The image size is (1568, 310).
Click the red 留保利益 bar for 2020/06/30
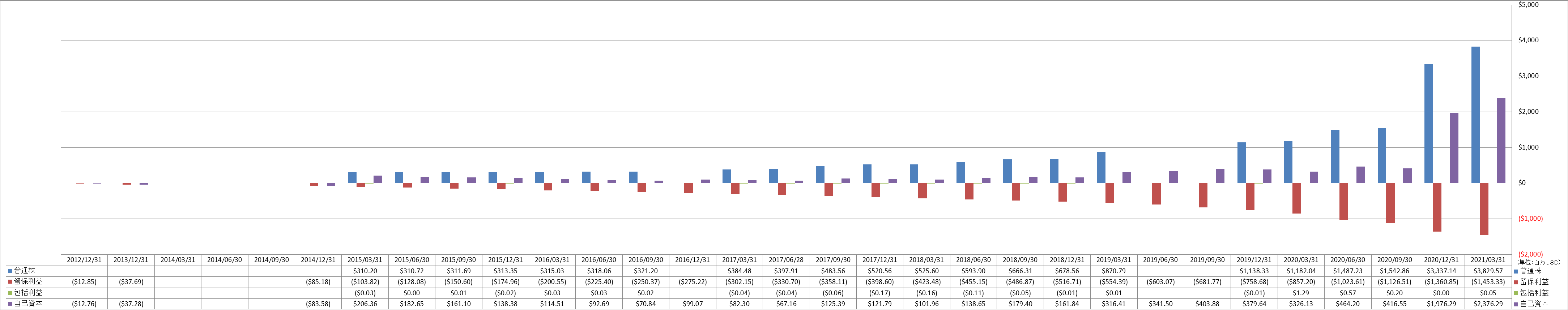tap(1343, 201)
